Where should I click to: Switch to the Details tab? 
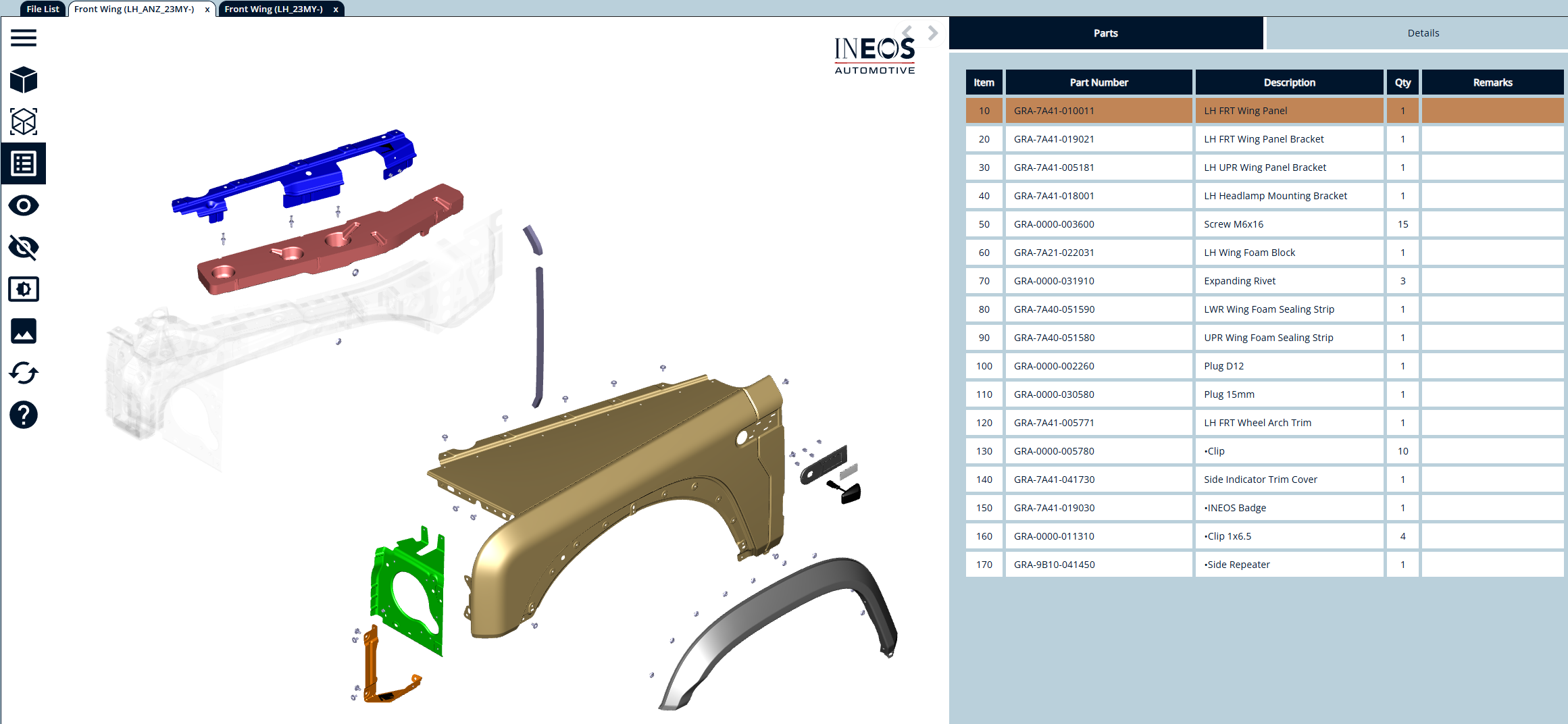1423,33
